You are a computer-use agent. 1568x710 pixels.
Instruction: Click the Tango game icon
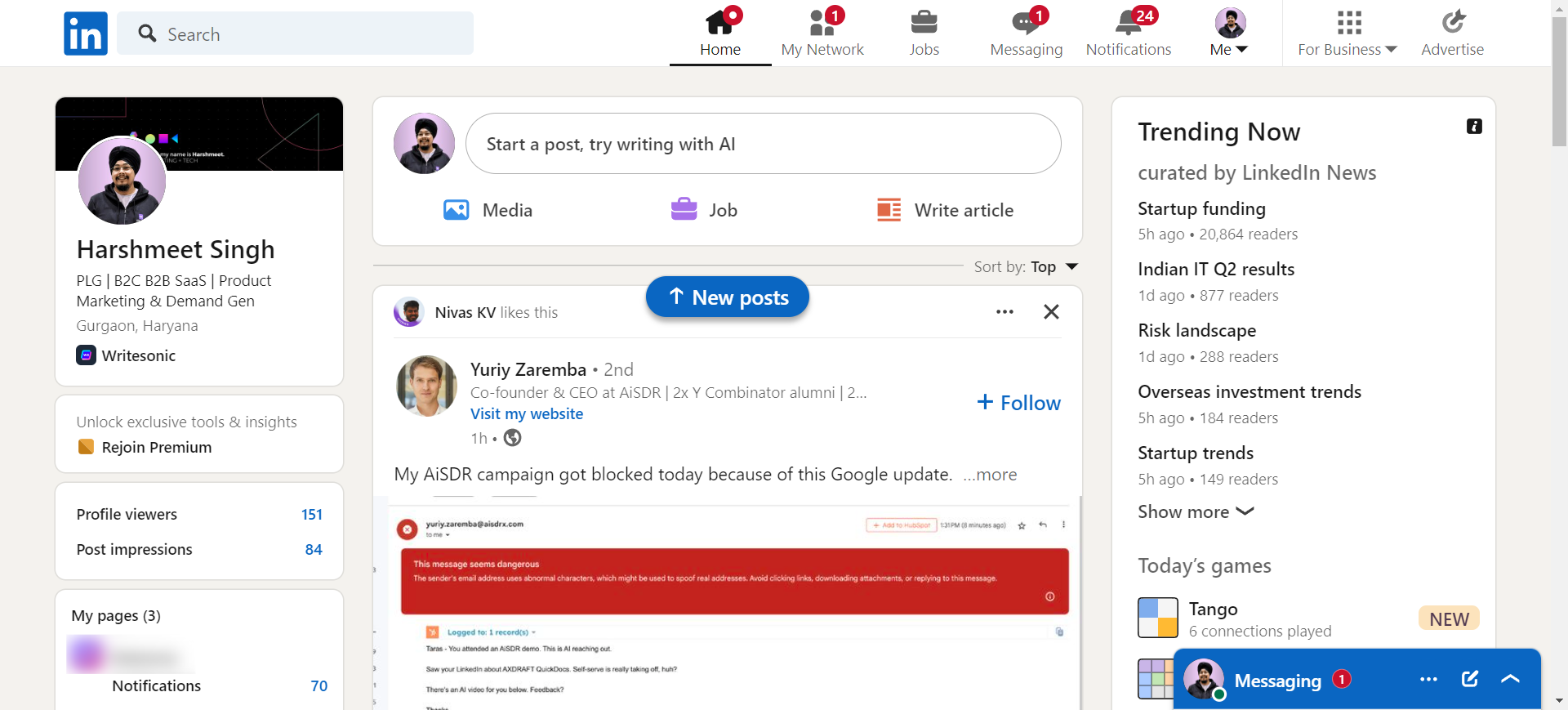[x=1158, y=618]
